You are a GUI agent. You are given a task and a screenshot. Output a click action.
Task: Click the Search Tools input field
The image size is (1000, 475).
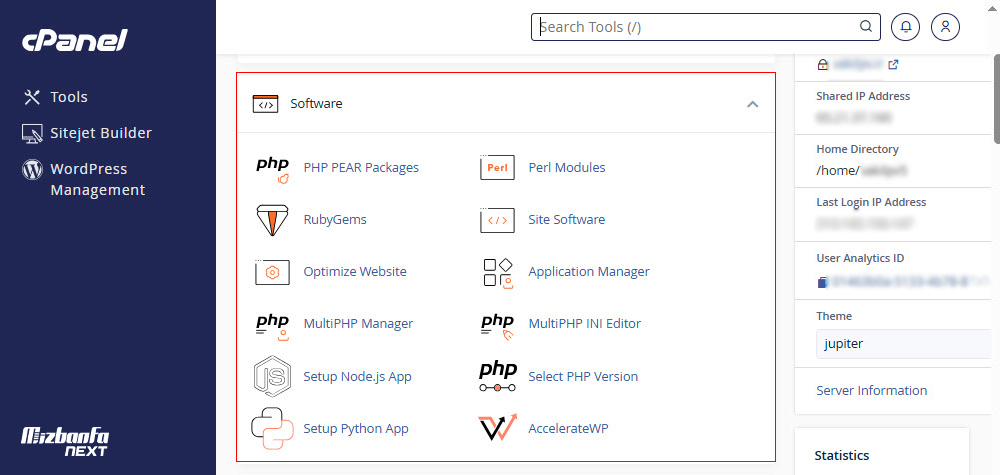[x=705, y=27]
